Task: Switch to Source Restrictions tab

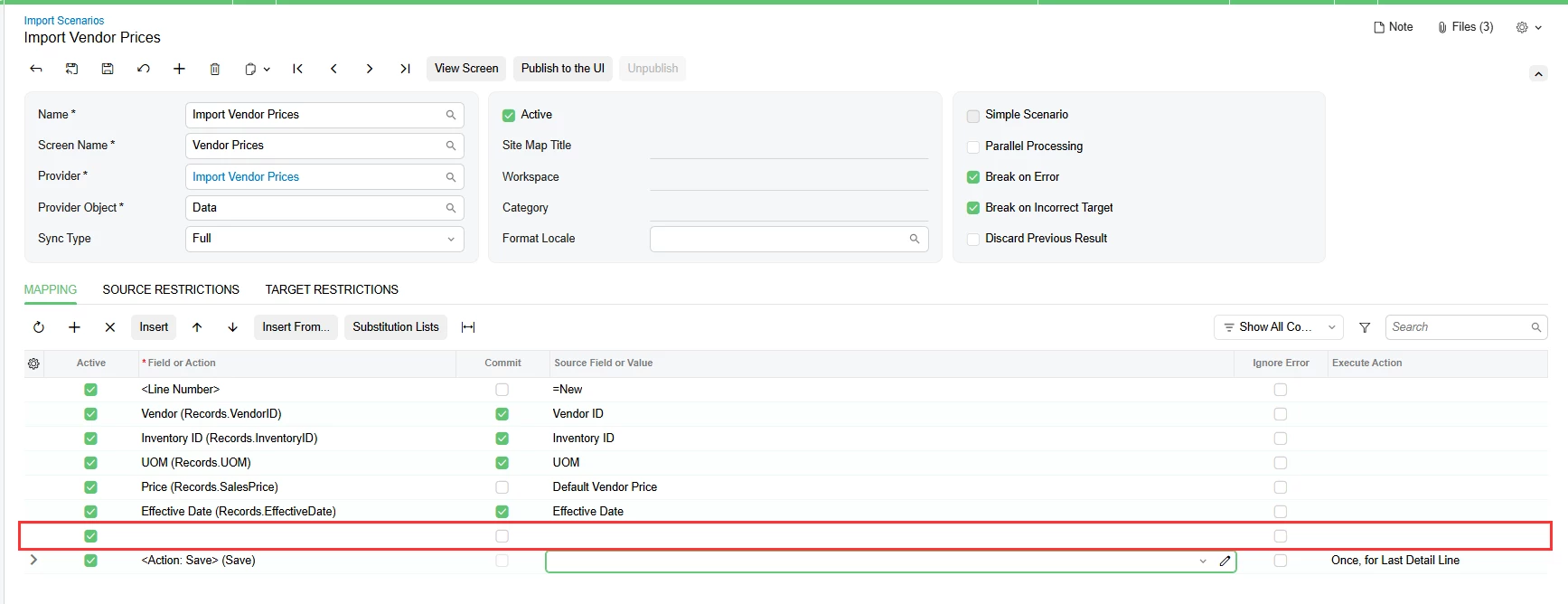Action: pyautogui.click(x=171, y=289)
